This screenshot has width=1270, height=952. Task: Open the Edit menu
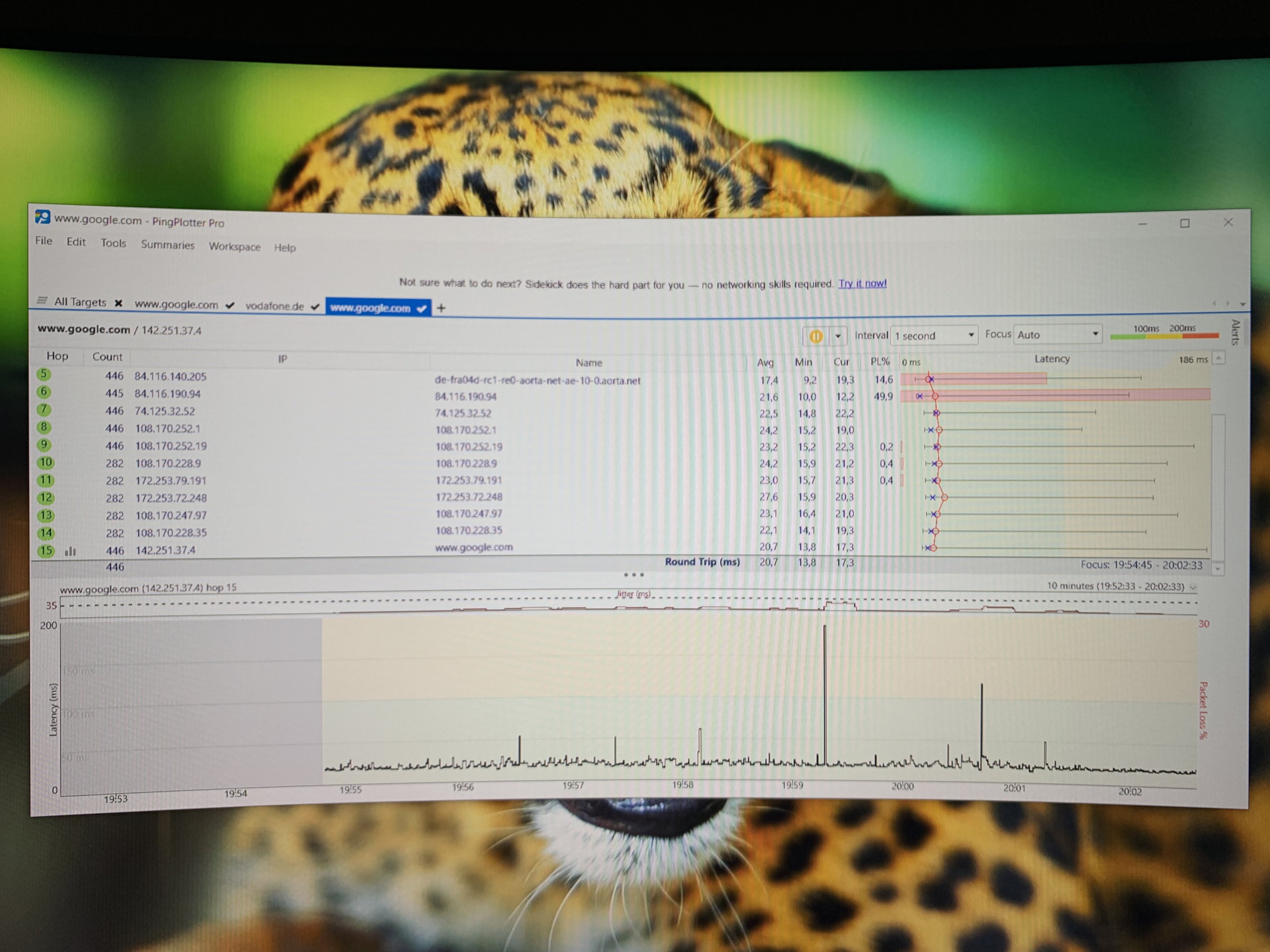76,242
